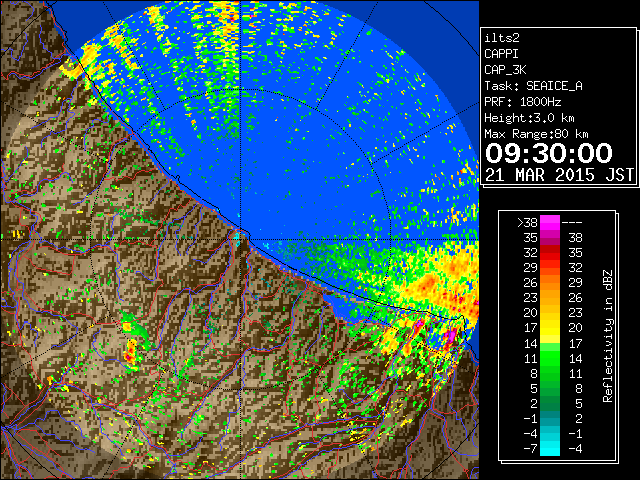Pick the cyan -7 dBZ legend color

pos(550,449)
